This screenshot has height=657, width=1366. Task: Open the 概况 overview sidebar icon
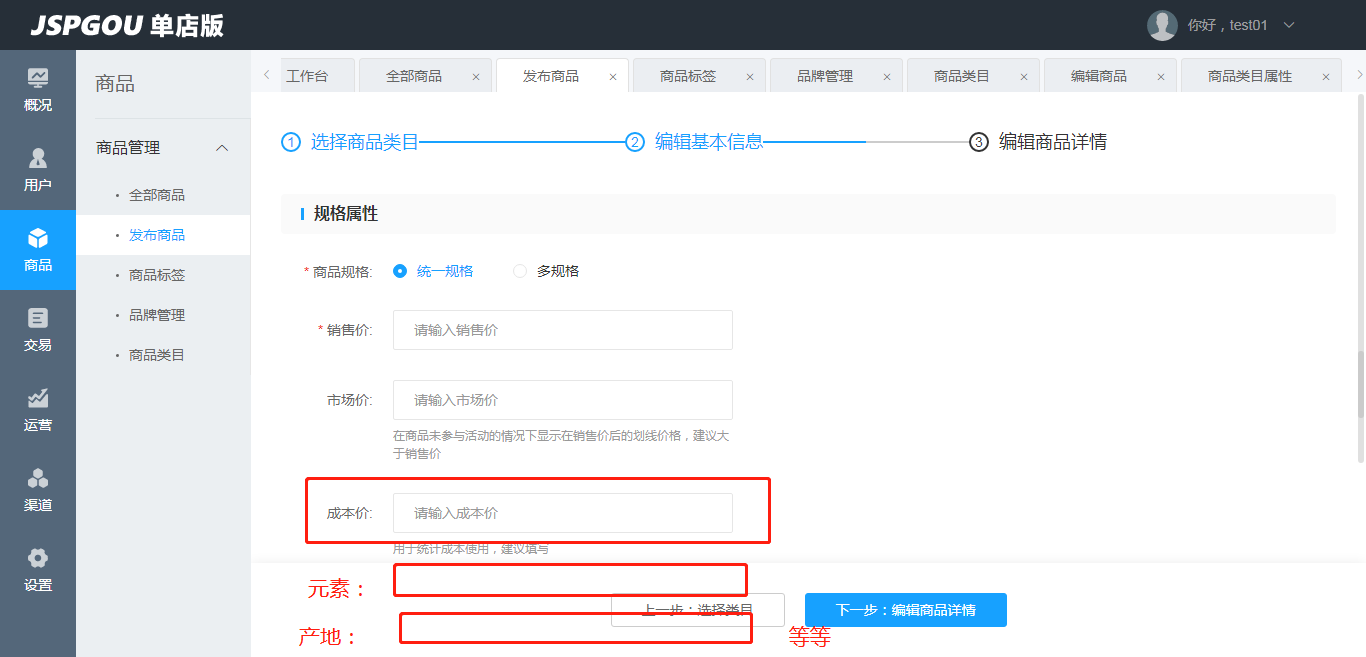[38, 79]
